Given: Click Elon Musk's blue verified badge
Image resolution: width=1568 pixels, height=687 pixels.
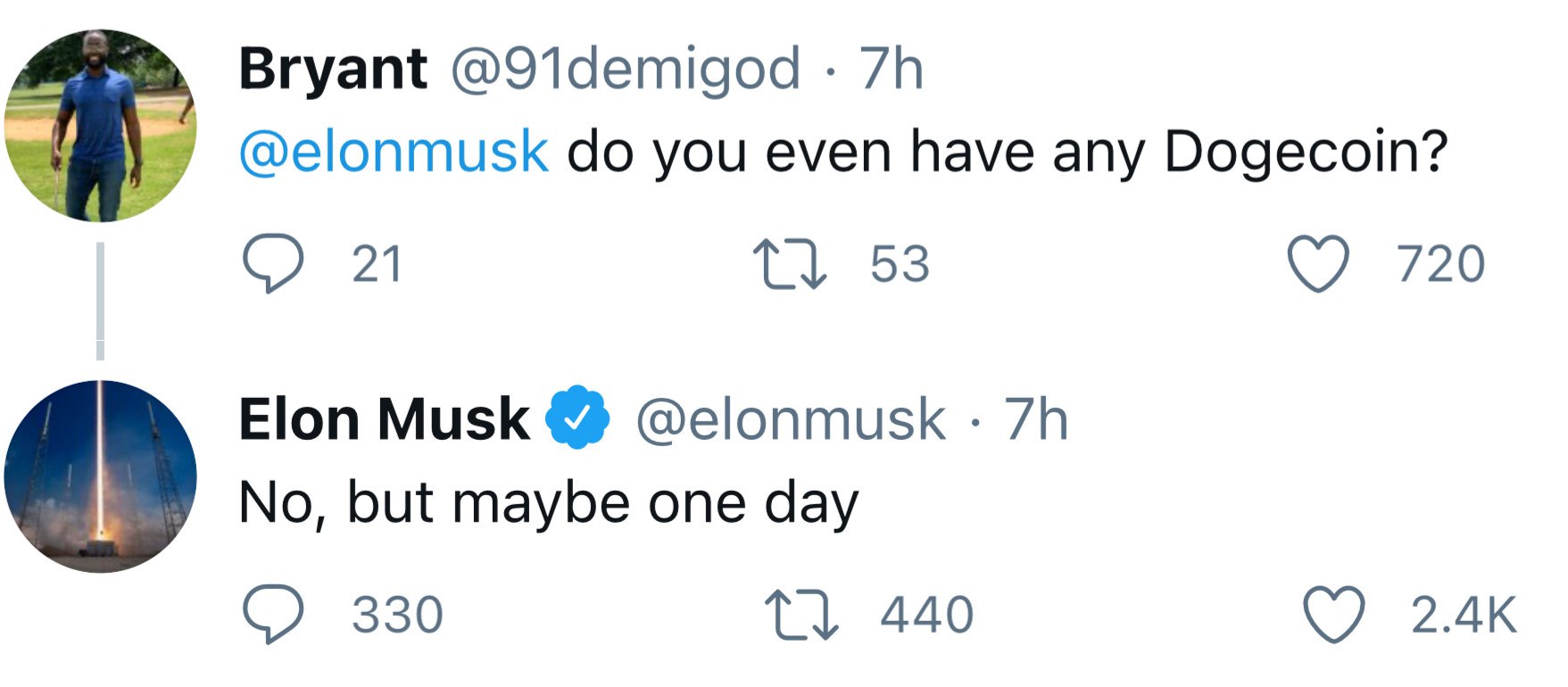Looking at the screenshot, I should (577, 418).
